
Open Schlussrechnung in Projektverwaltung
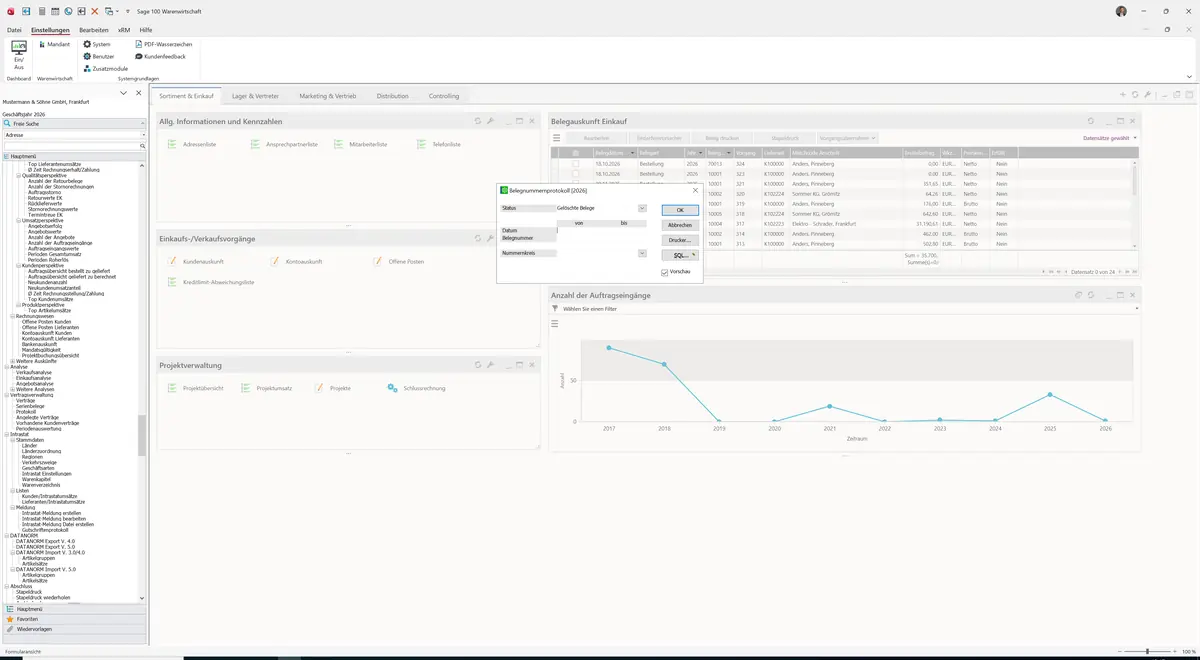pos(417,388)
